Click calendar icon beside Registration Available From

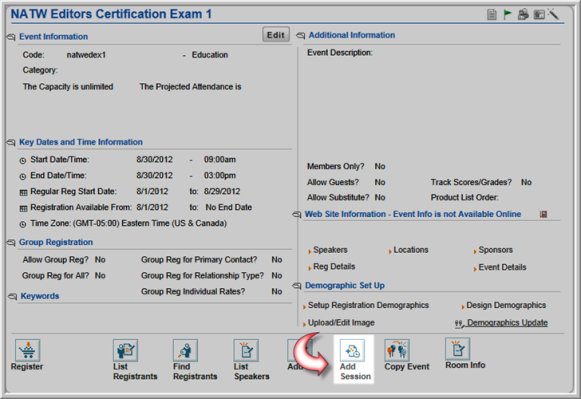pos(23,209)
